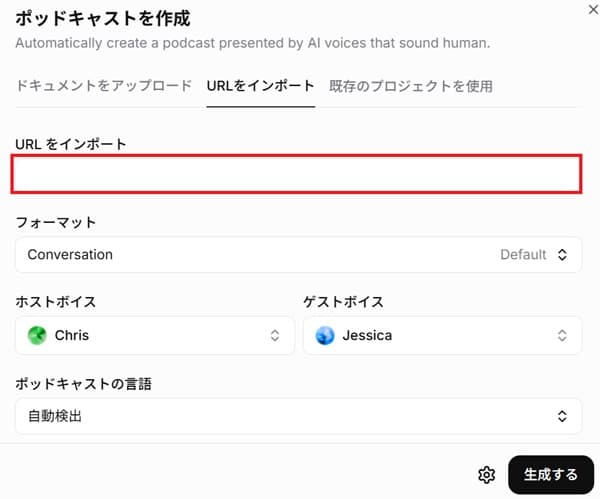The image size is (600, 499).
Task: Click the chevron arrows beside Jessica
Action: click(562, 336)
